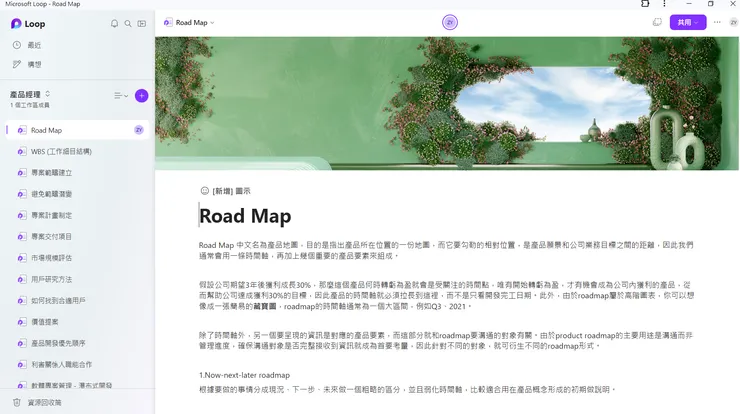Viewport: 740px width, 414px height.
Task: Click the paragraph starting '假設公司期望3年後'
Action: click(x=446, y=296)
